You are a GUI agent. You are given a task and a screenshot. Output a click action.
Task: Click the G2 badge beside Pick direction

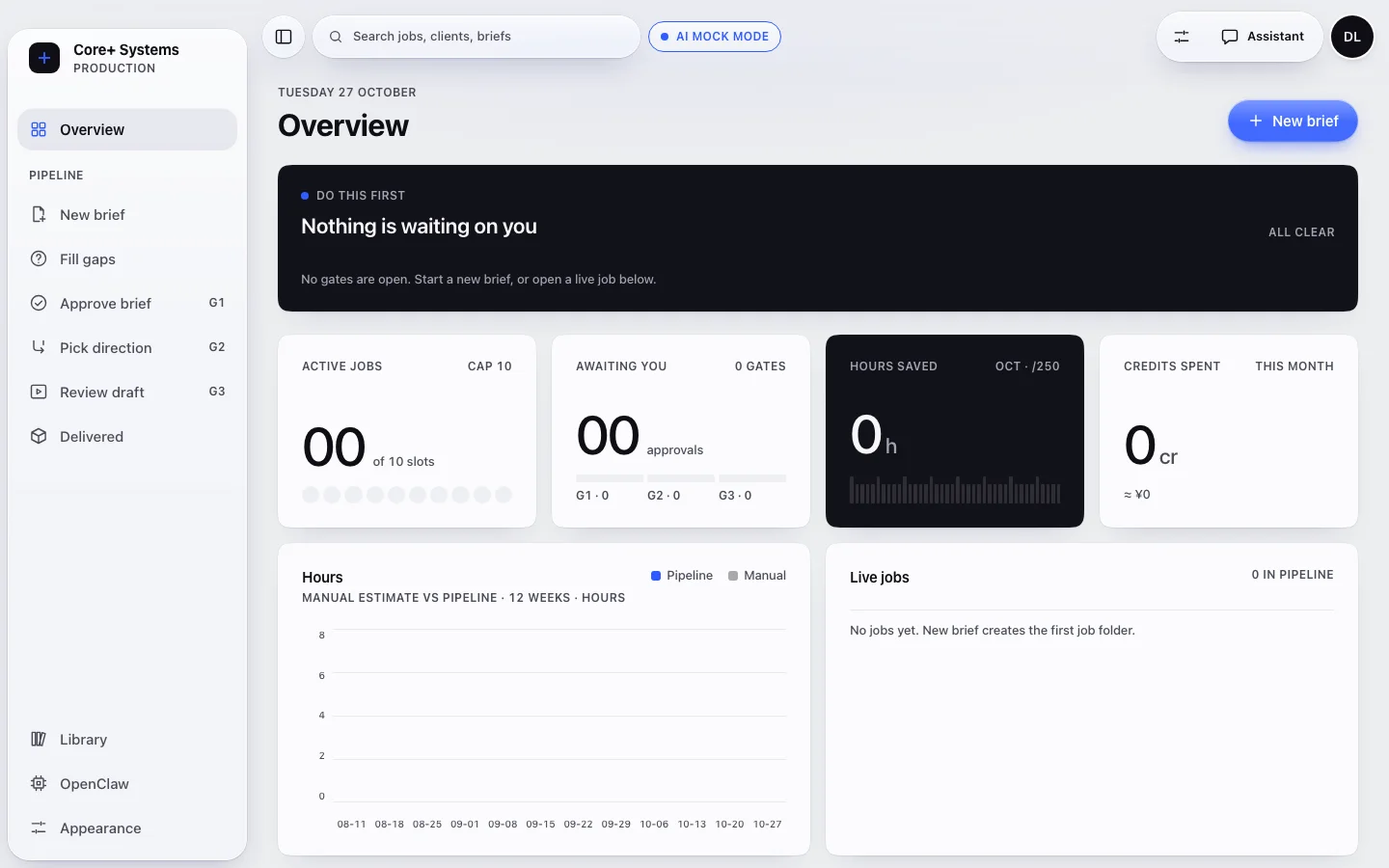pos(217,347)
